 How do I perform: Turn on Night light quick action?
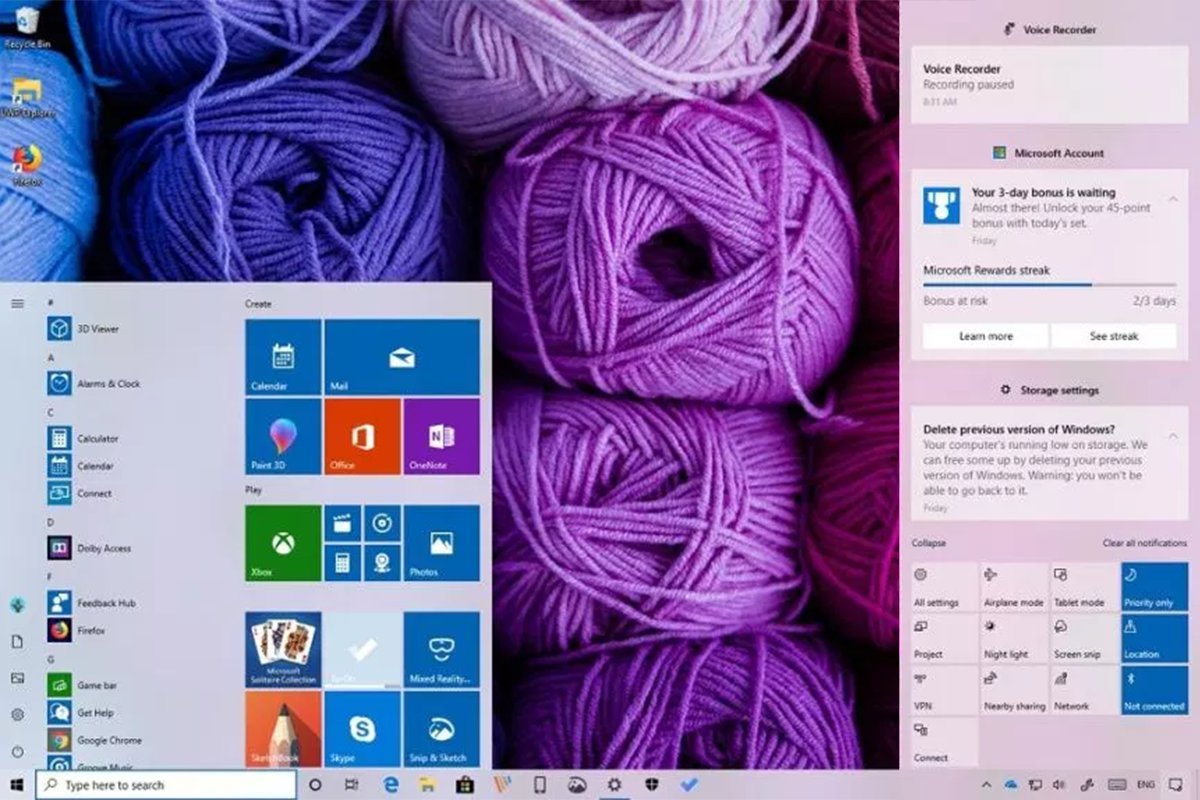[x=1014, y=639]
